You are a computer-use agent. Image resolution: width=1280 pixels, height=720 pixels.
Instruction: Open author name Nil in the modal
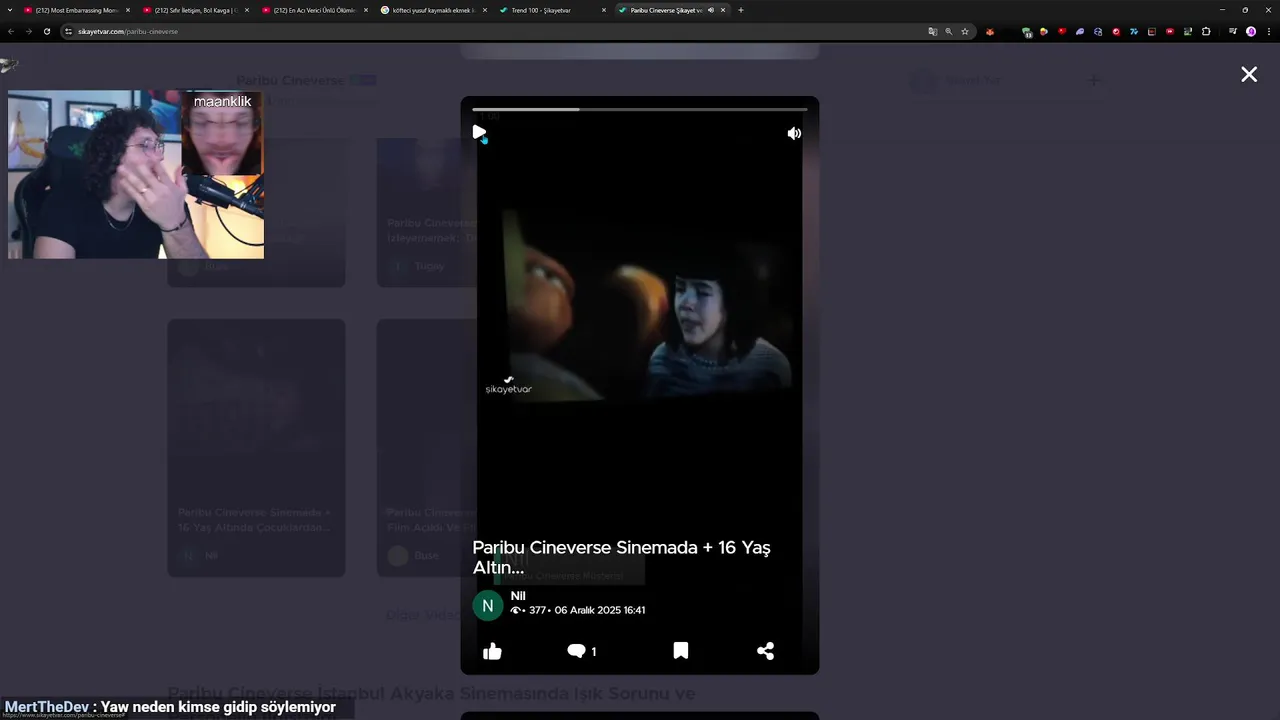(x=518, y=596)
